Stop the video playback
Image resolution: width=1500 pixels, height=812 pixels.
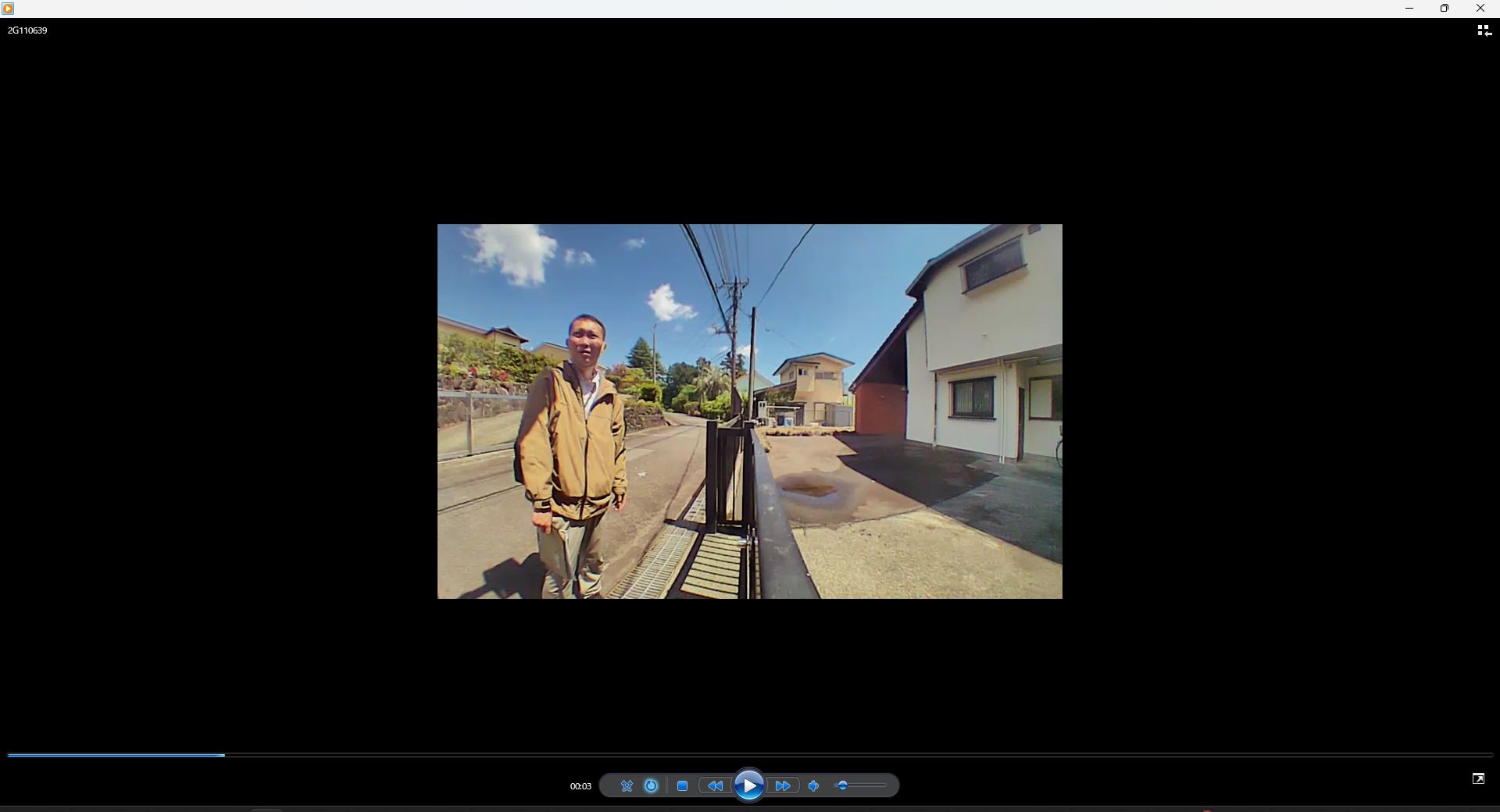[682, 786]
